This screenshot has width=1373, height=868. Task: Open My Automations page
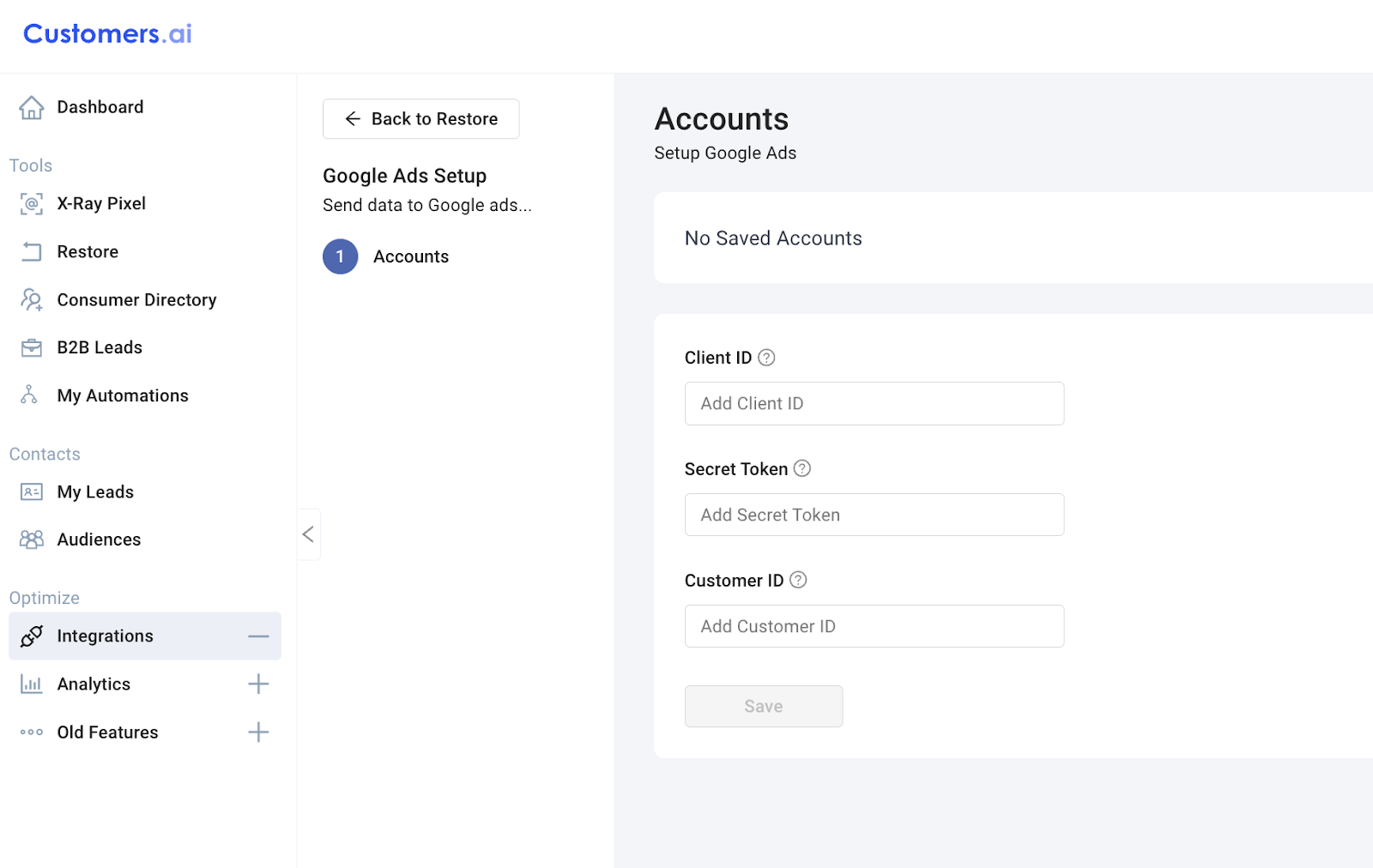[123, 395]
